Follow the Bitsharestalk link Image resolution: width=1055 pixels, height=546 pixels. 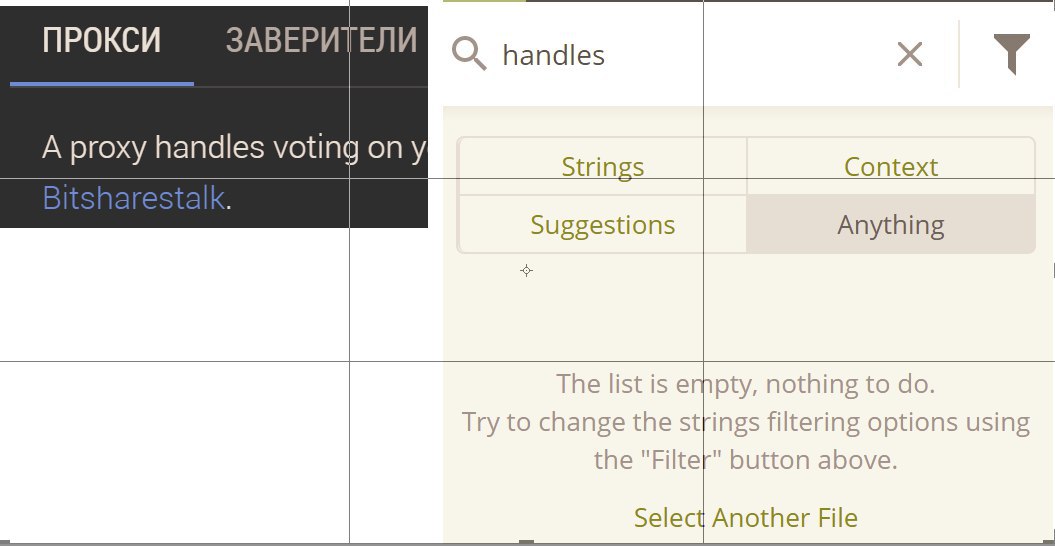133,197
